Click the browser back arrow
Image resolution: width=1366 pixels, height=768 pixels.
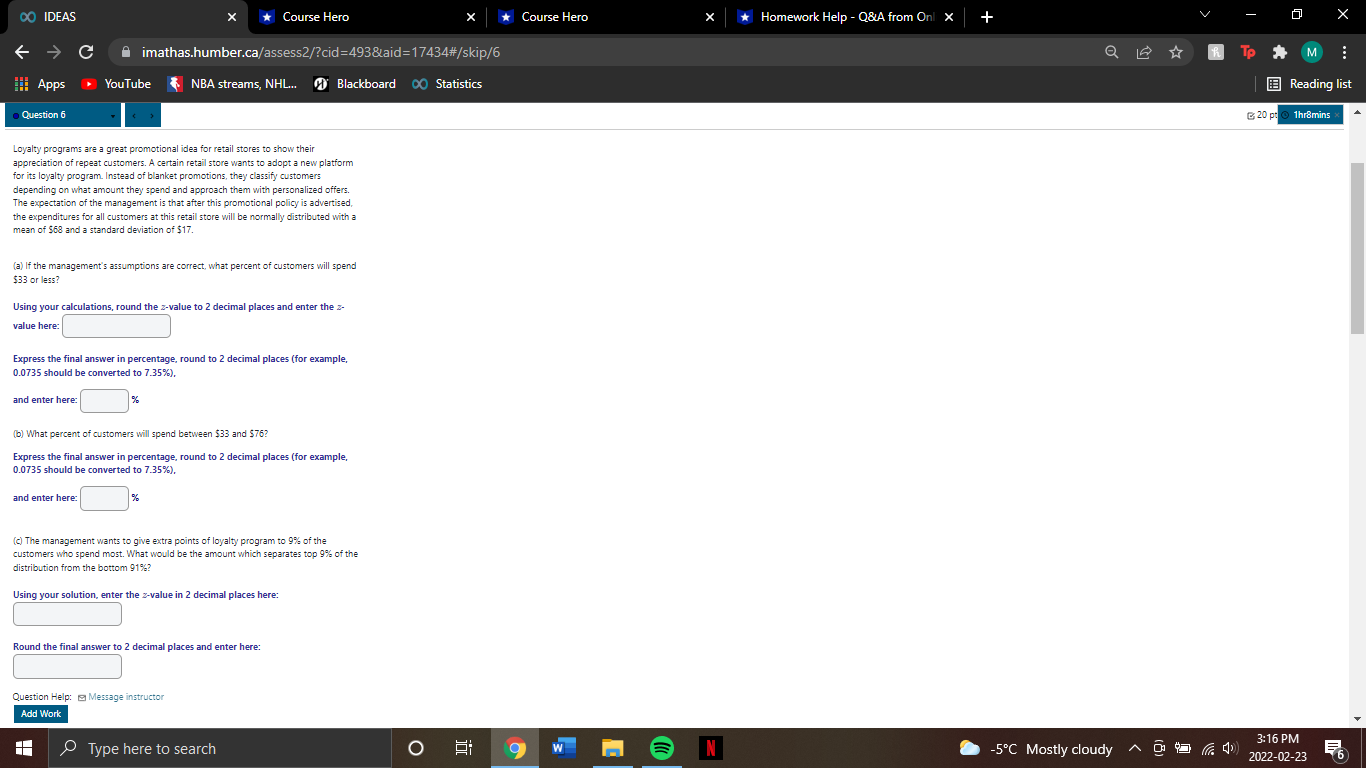[x=20, y=51]
